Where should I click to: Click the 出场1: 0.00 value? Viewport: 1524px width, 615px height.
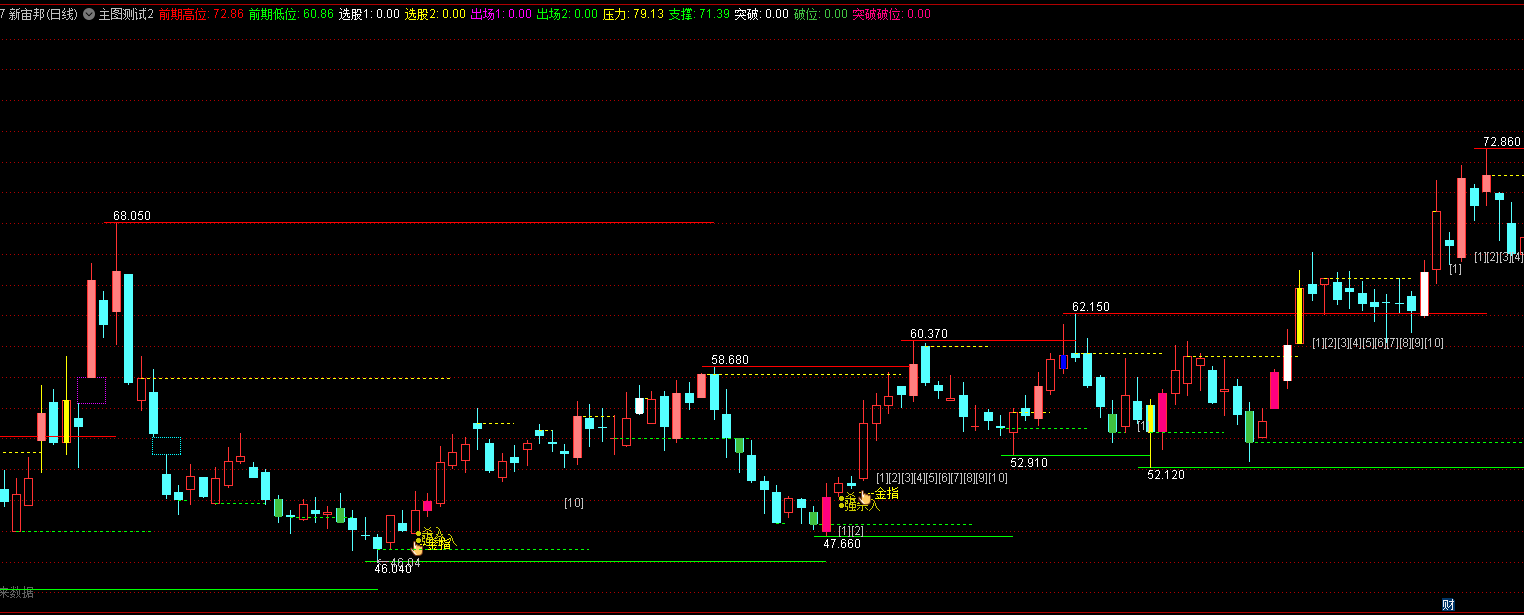501,15
